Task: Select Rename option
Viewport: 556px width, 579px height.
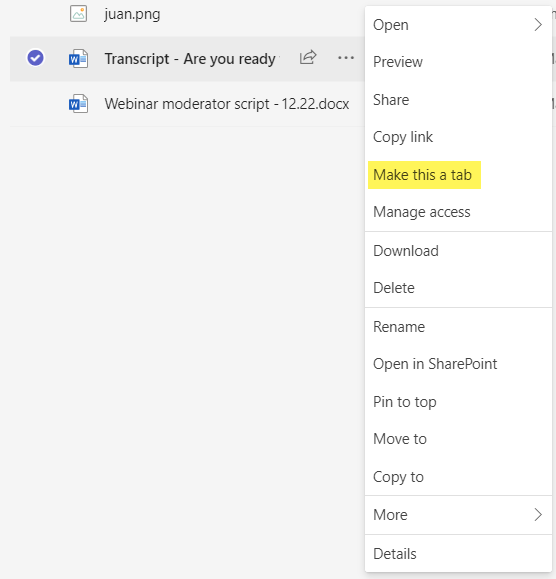Action: [399, 327]
